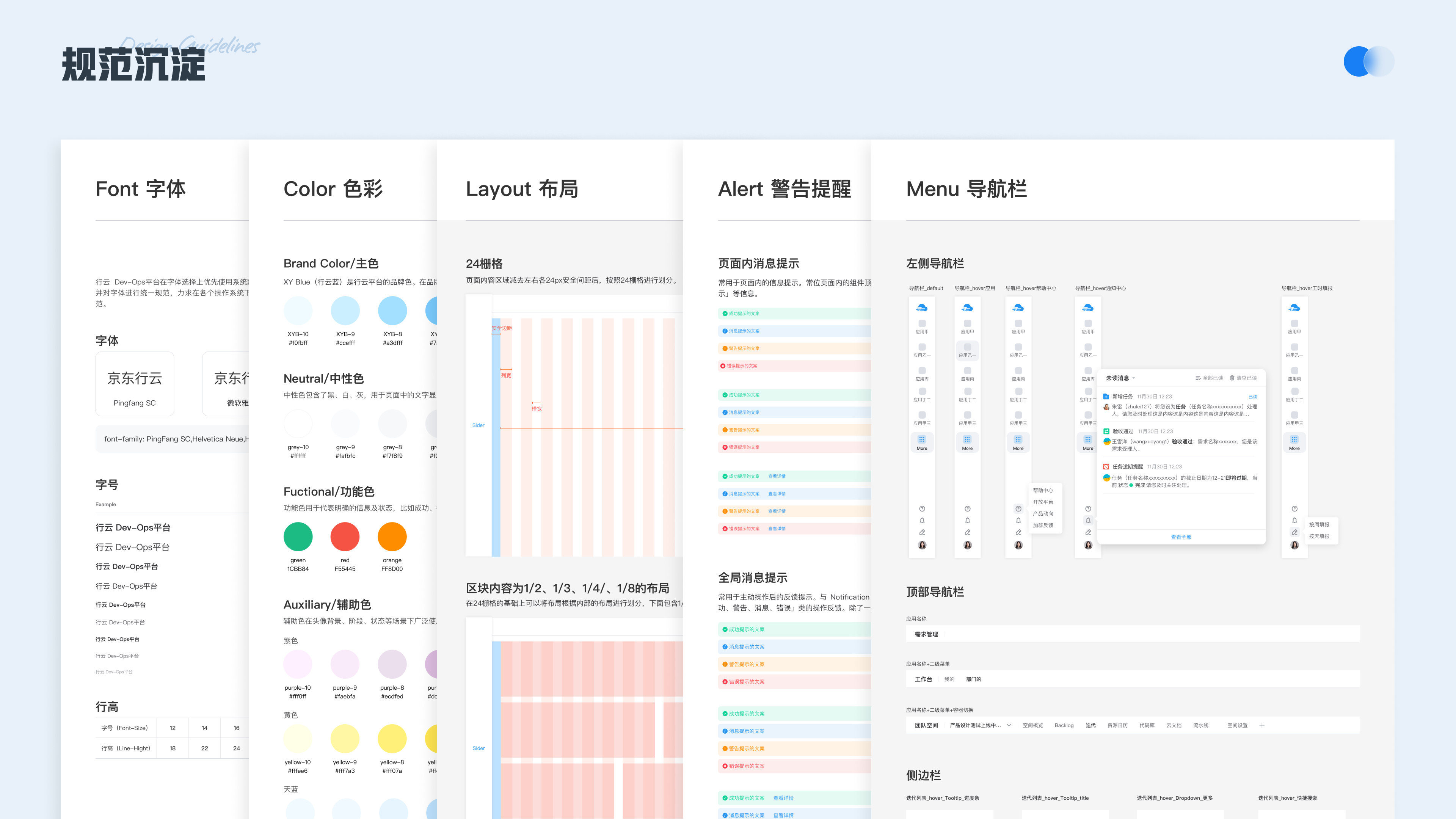Screen dimensions: 1456x819
Task: Click the highlighted pencil icon in 导航栏_hover工时填报 sidebar
Action: [x=1294, y=532]
